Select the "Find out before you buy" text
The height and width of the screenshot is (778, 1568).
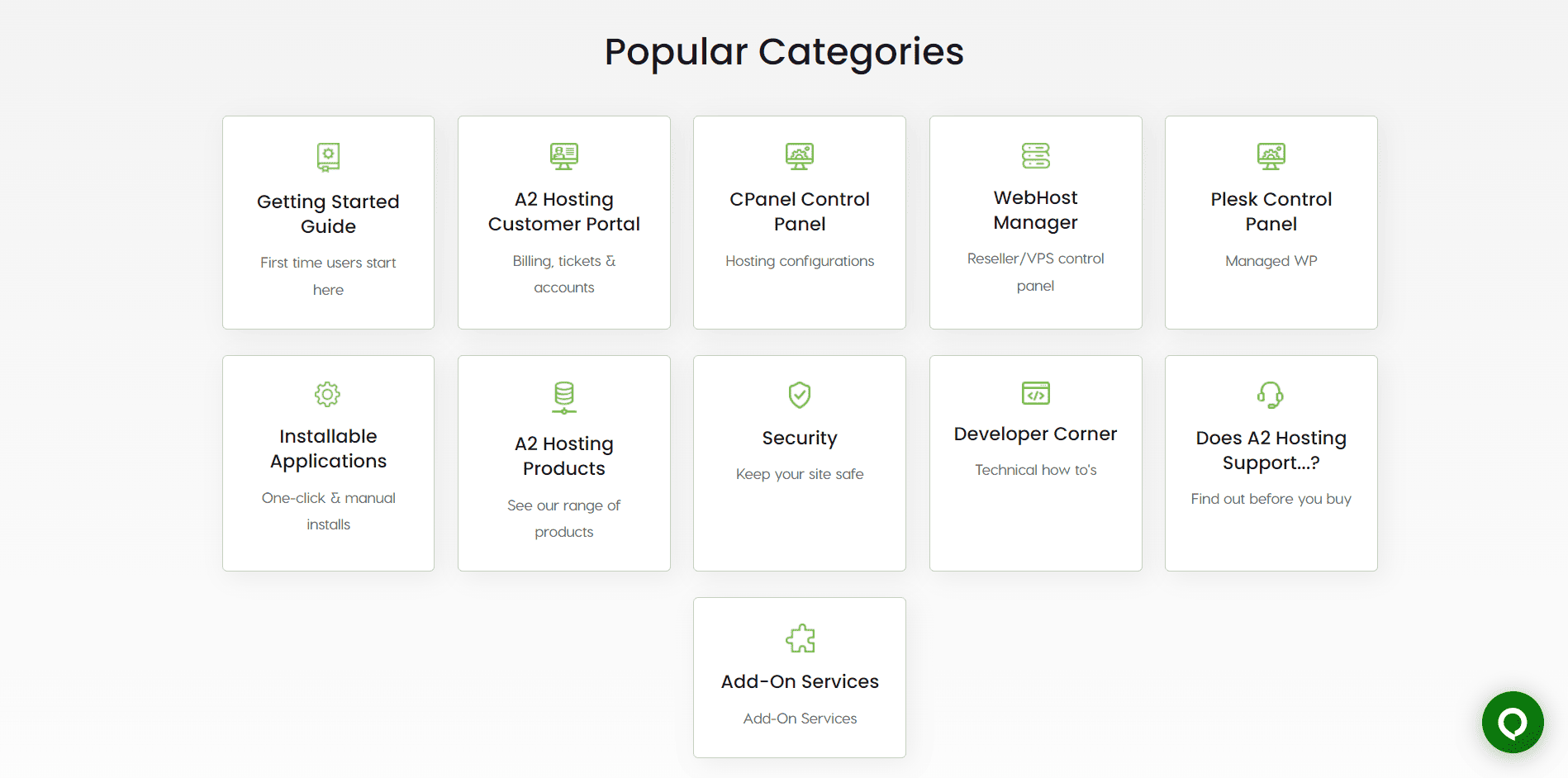pyautogui.click(x=1271, y=499)
